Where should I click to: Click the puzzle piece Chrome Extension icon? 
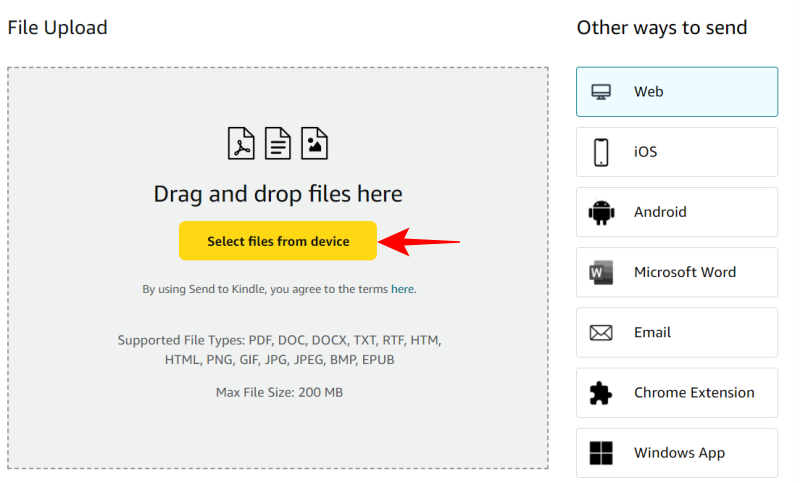pyautogui.click(x=601, y=393)
